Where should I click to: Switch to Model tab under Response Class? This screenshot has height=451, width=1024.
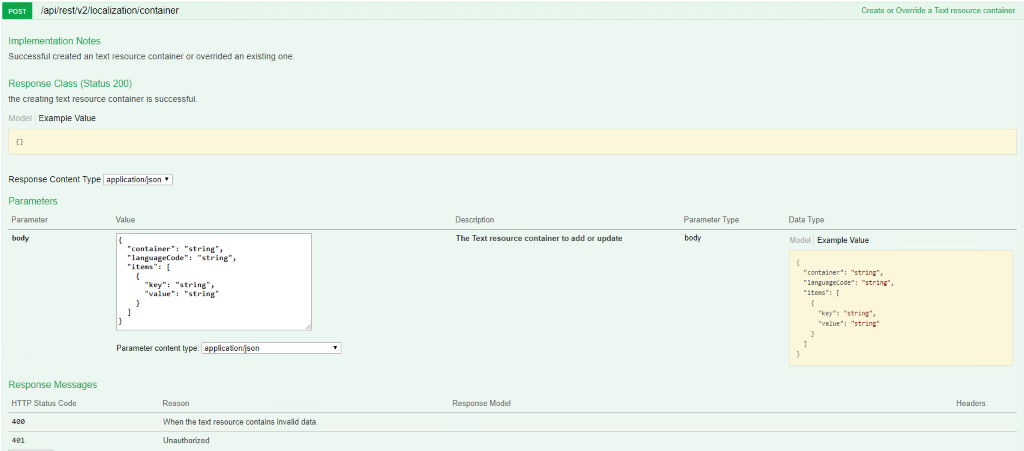click(20, 118)
